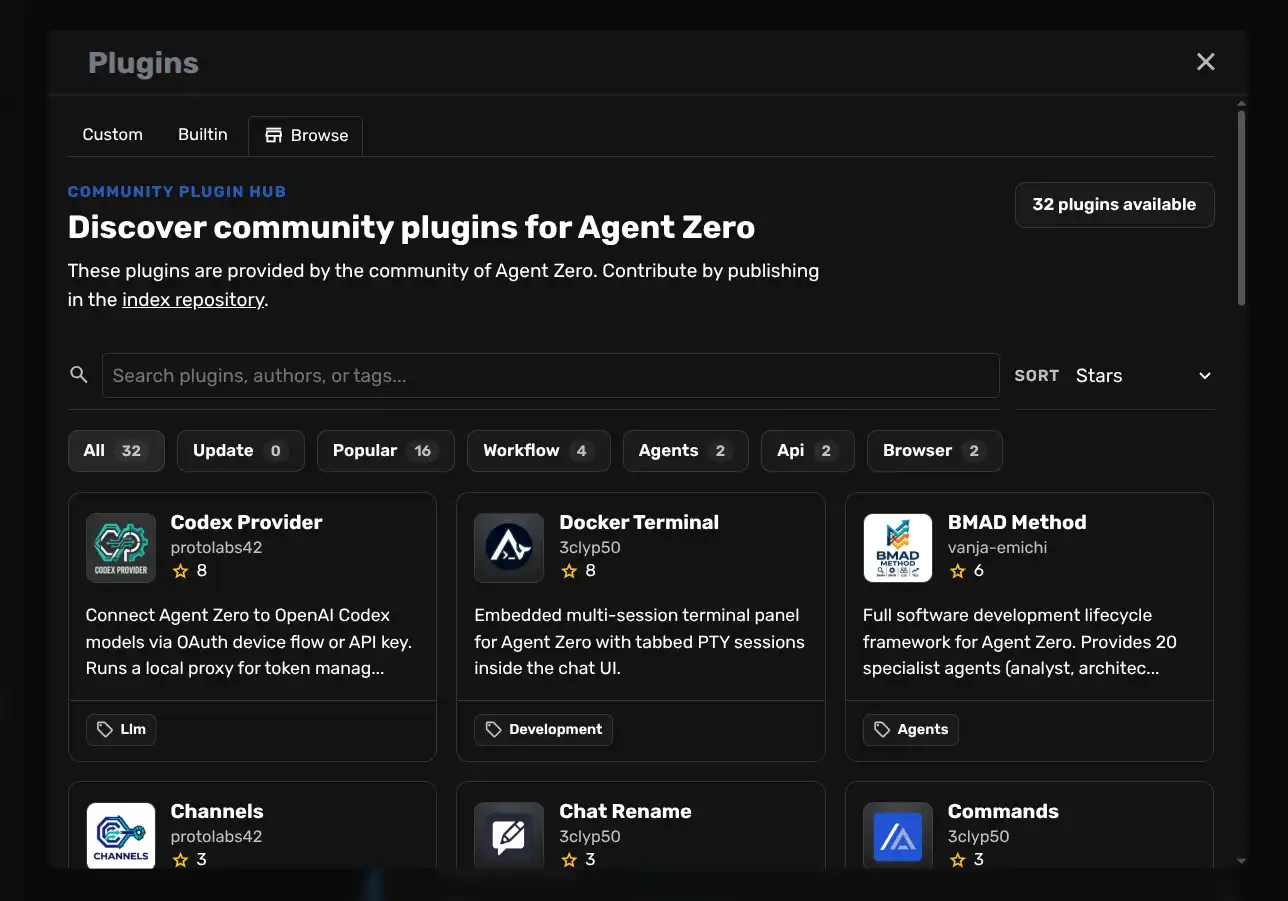Click the Docker Terminal plugin icon

(x=508, y=547)
